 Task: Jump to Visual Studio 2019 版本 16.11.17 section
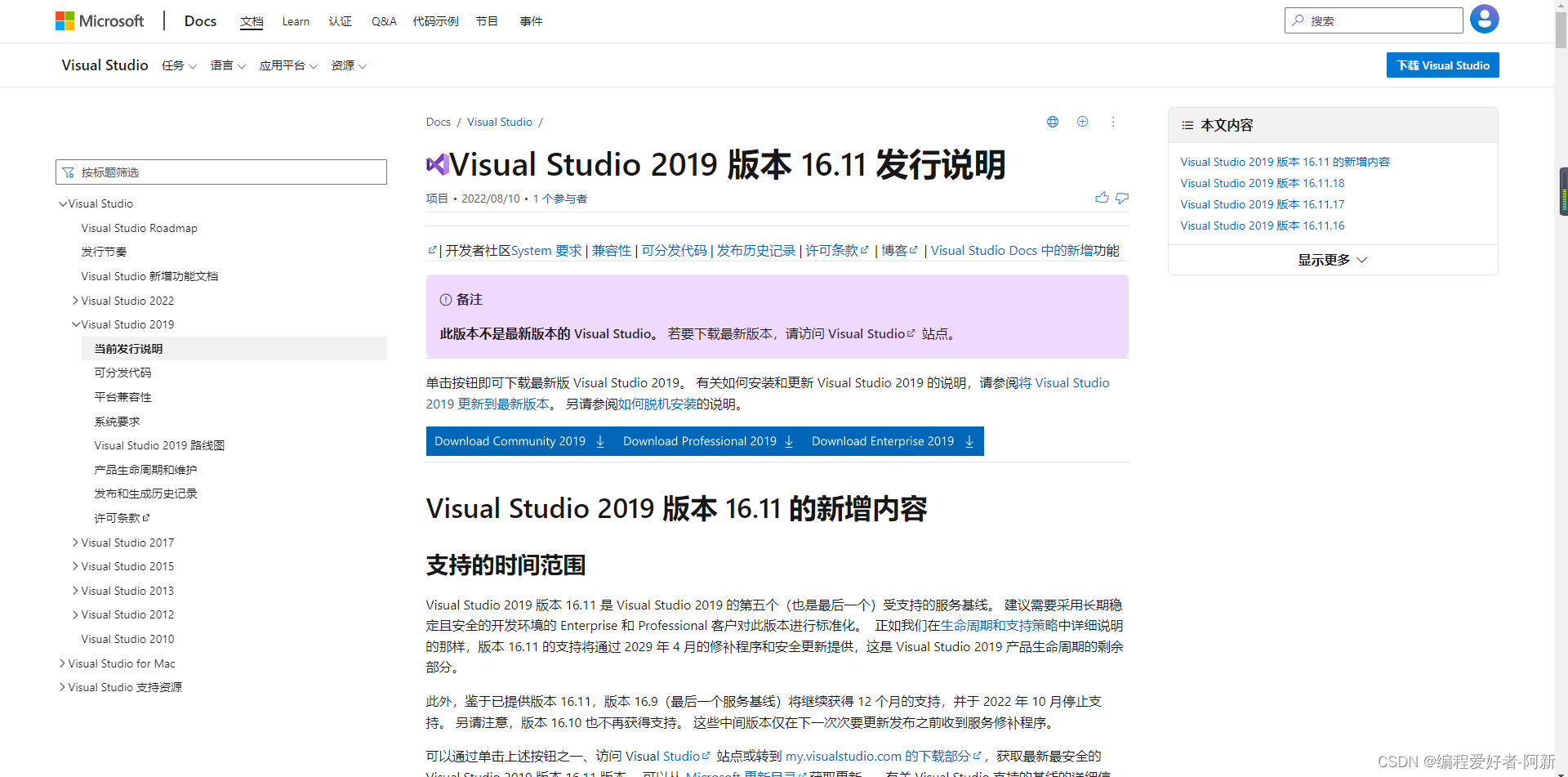point(1262,204)
